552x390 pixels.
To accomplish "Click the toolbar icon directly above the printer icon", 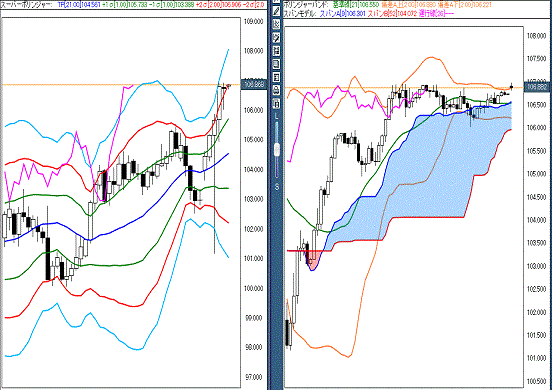I will coord(277,77).
